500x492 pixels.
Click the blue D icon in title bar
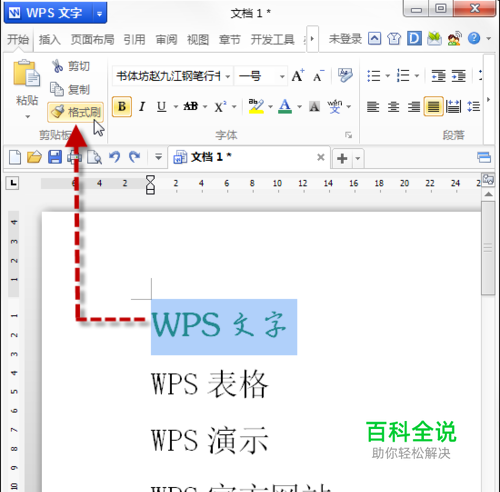click(414, 39)
